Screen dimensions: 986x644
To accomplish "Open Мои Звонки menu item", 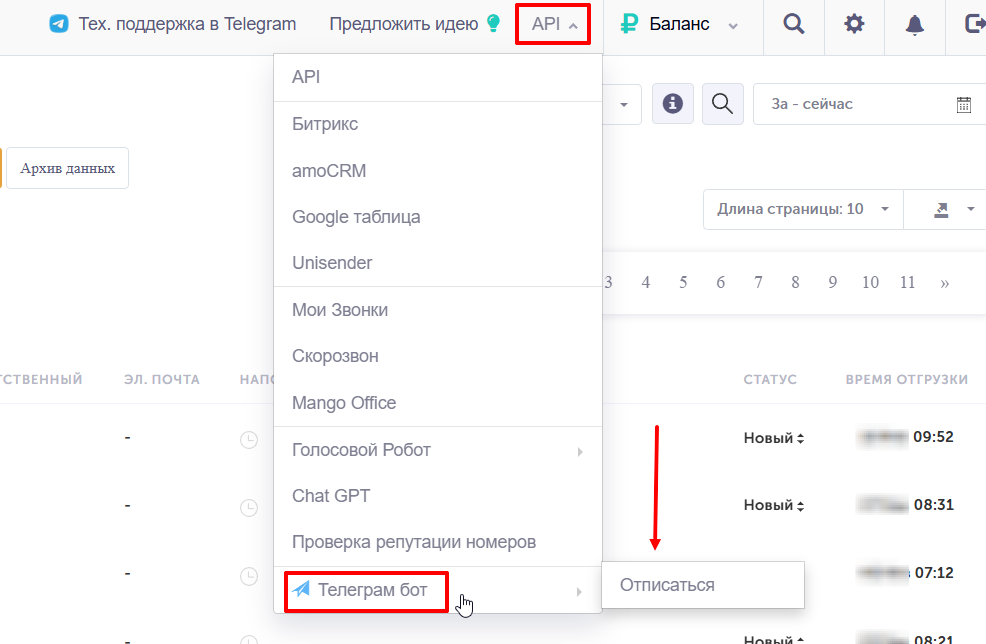I will tap(438, 310).
